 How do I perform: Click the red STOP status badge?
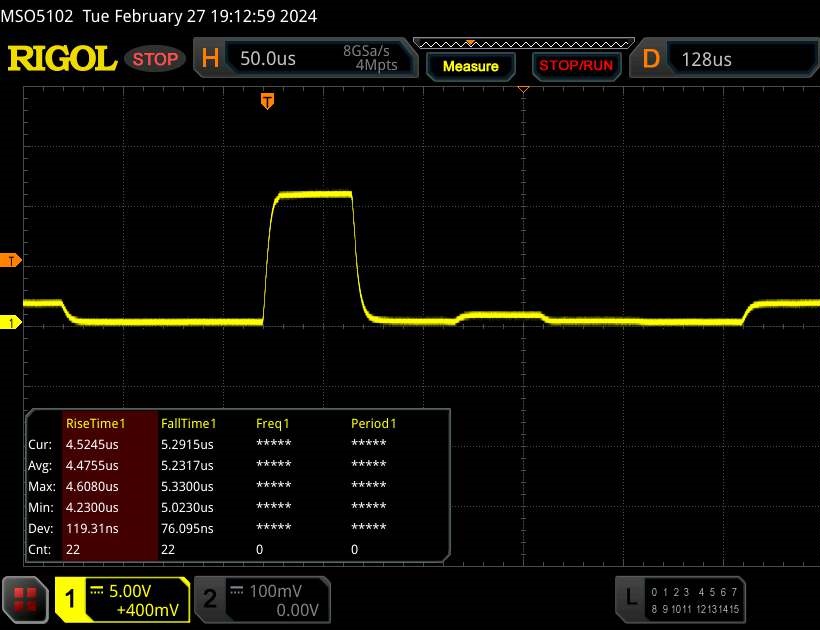155,59
